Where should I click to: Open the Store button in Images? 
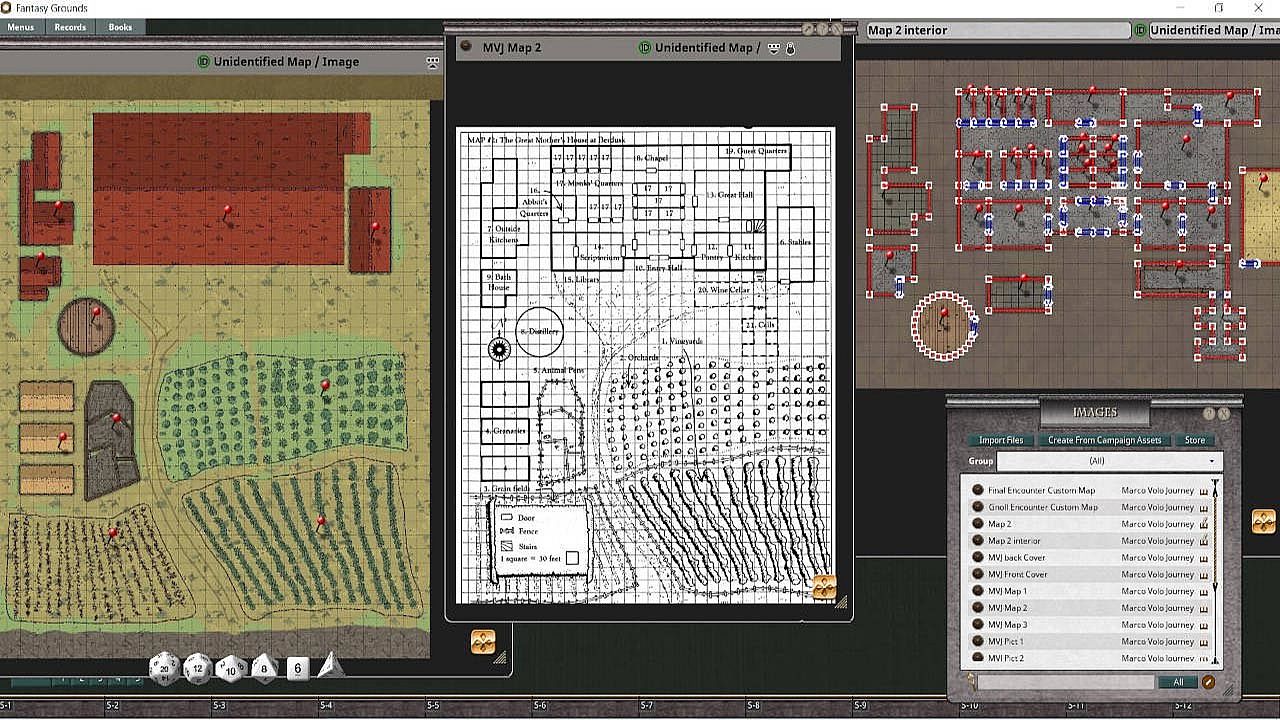coord(1195,440)
